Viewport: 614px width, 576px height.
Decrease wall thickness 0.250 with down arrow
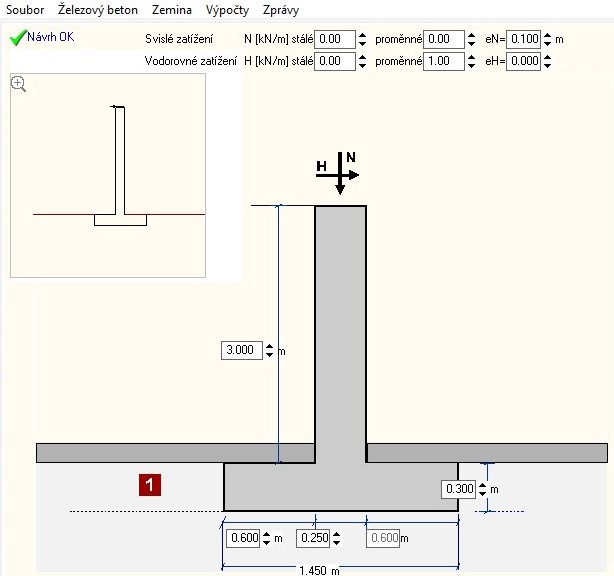click(336, 542)
